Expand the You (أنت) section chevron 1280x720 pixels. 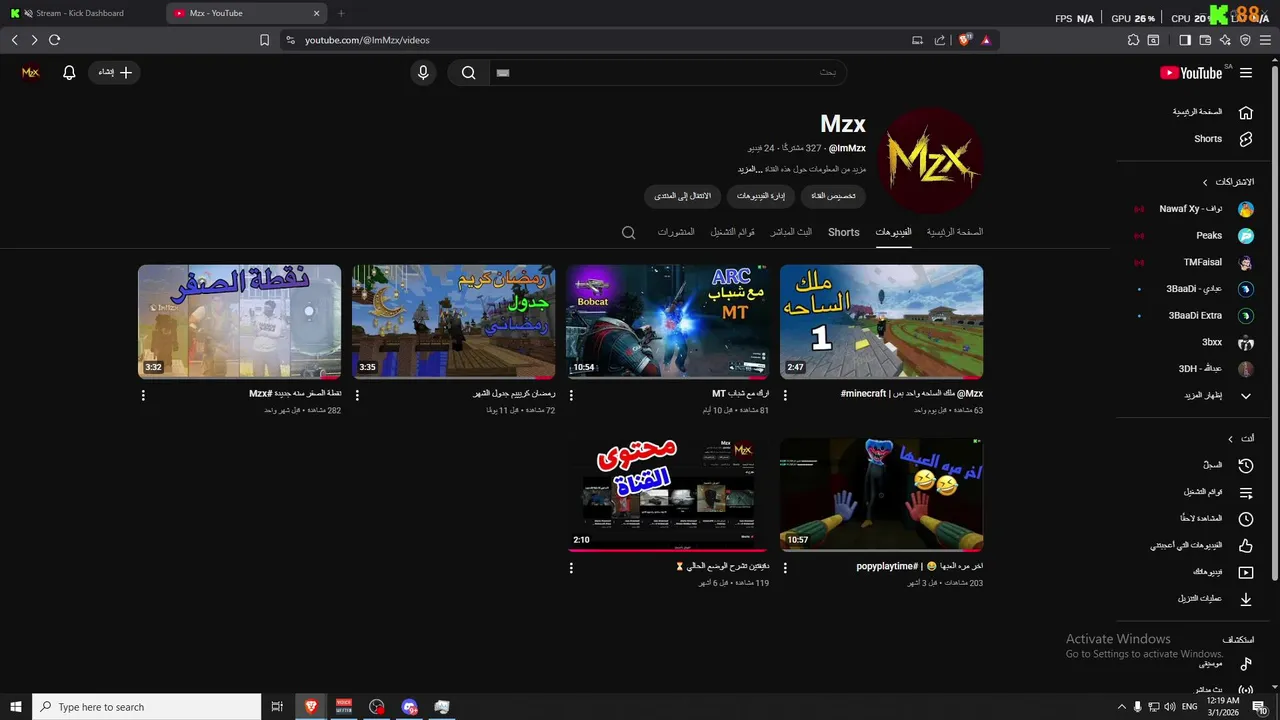(1231, 439)
